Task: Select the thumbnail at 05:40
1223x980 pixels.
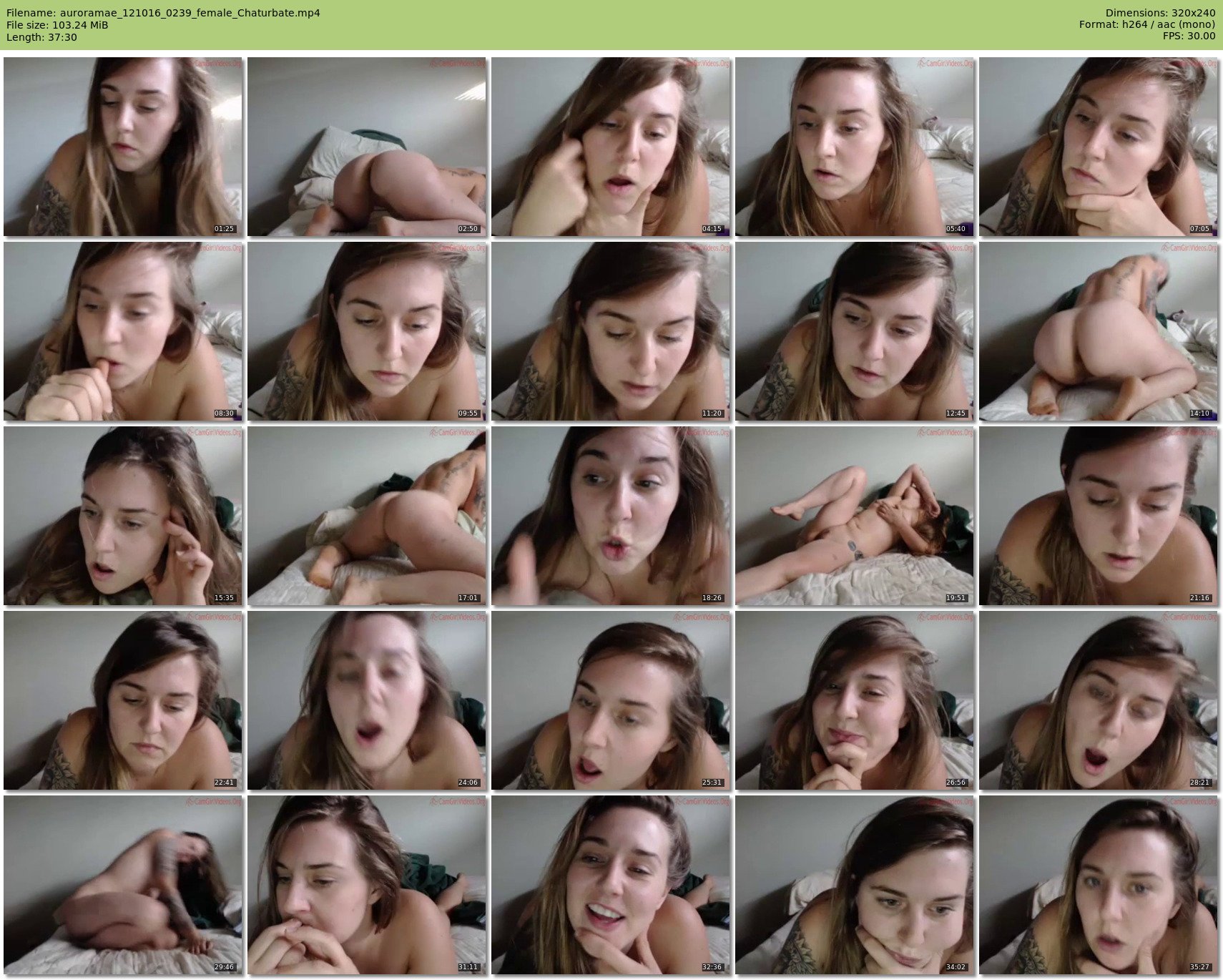Action: click(854, 147)
